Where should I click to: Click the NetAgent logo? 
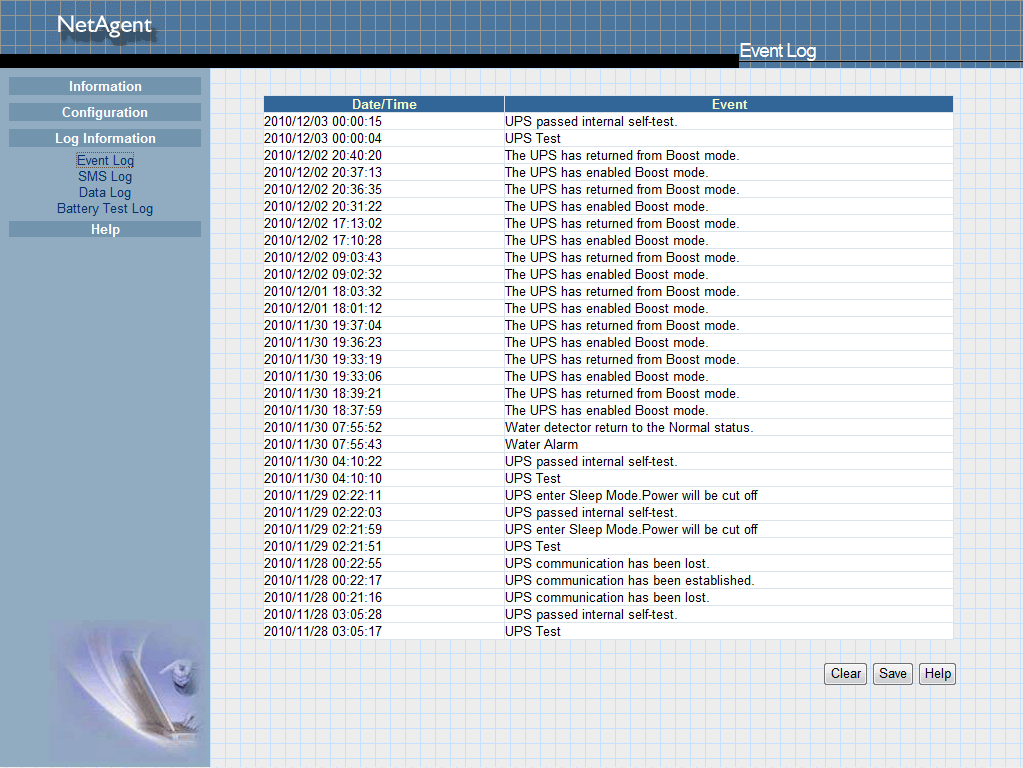104,25
